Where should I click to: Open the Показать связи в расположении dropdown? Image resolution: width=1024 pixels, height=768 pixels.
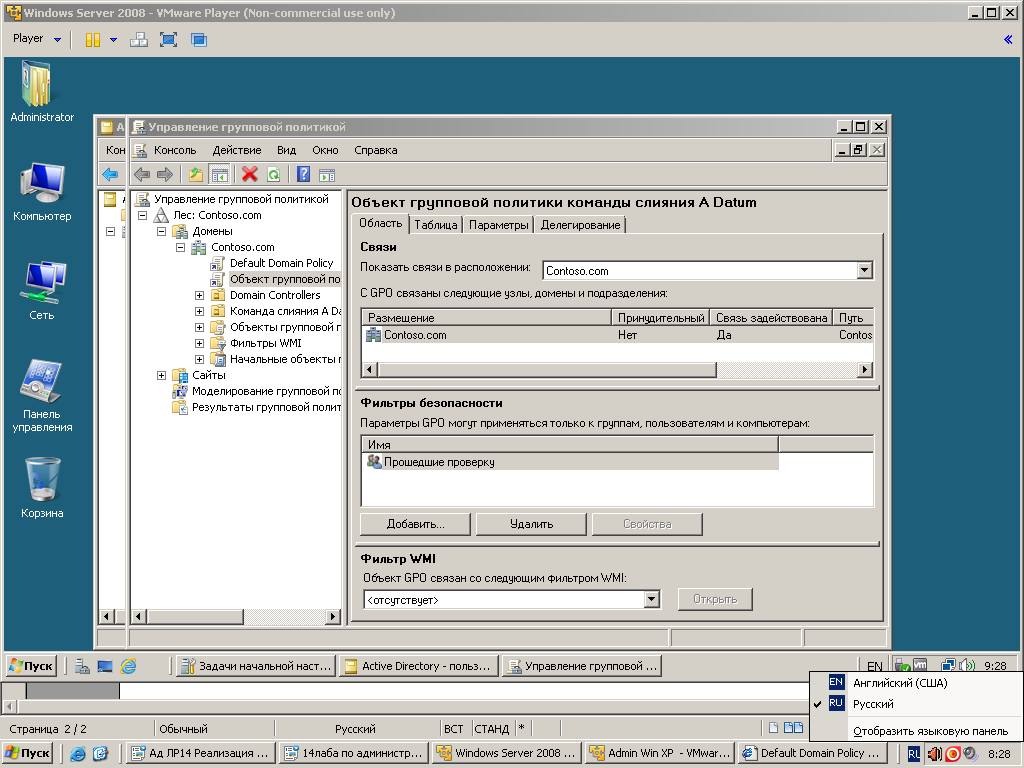pyautogui.click(x=865, y=270)
